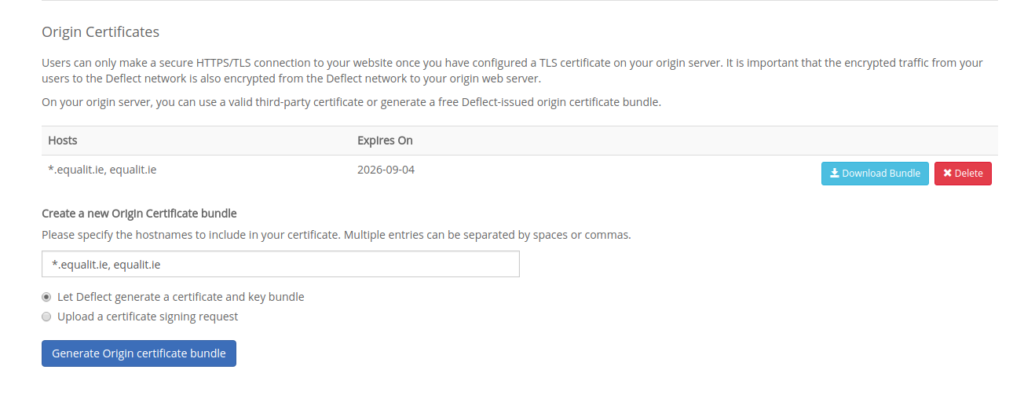Click Generate Origin certificate bundle button
Image resolution: width=1024 pixels, height=399 pixels.
[x=138, y=353]
